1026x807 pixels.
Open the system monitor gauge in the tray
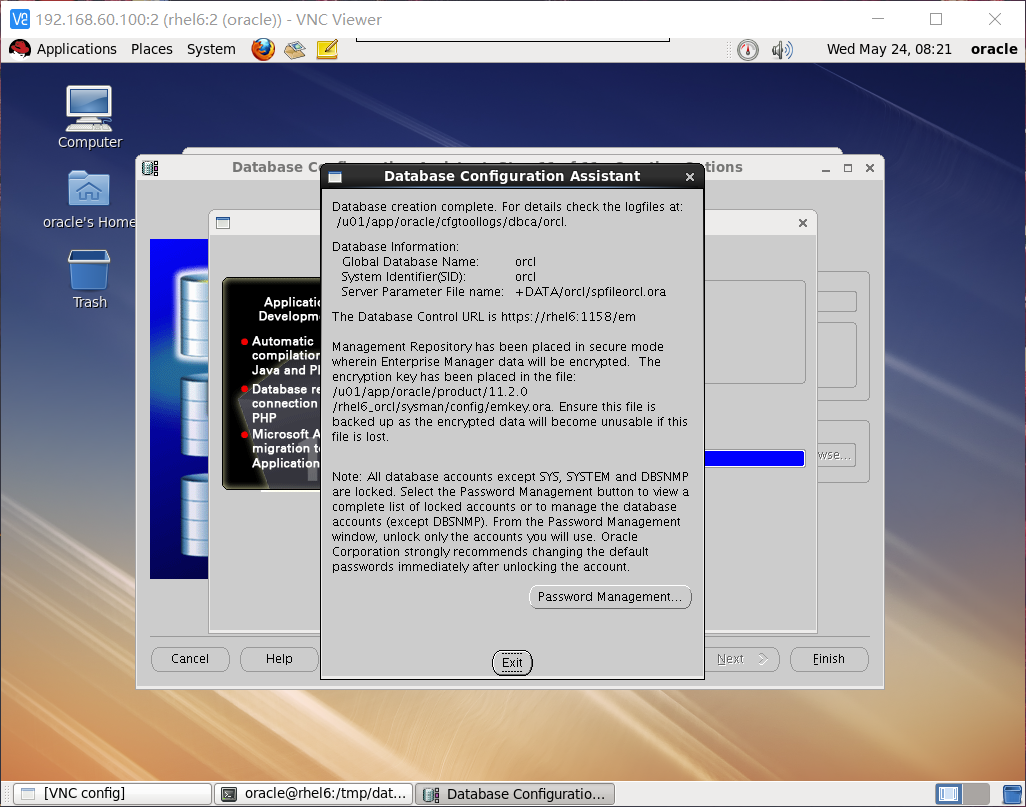(747, 48)
